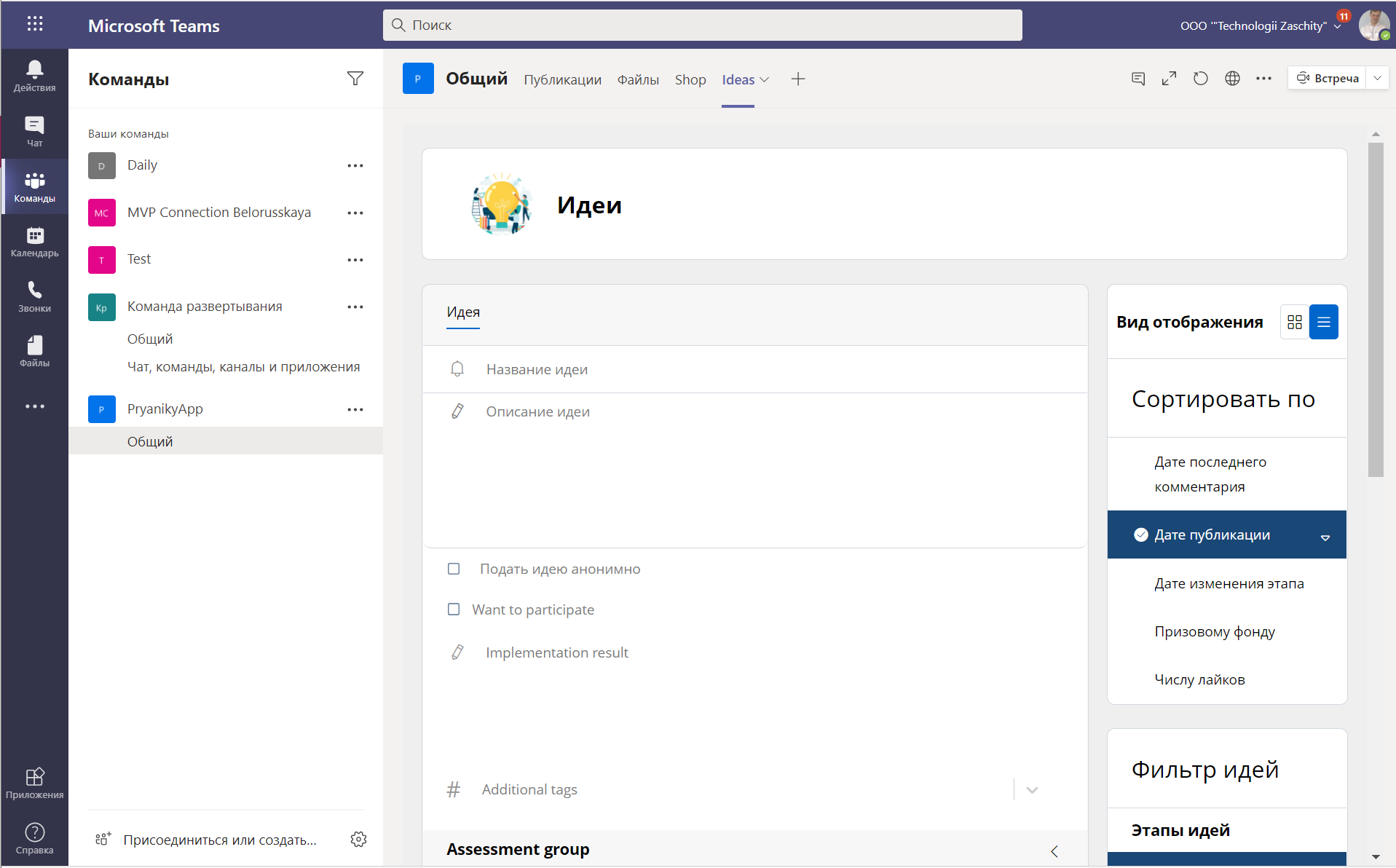Sort by Призовому фонду

(x=1227, y=631)
